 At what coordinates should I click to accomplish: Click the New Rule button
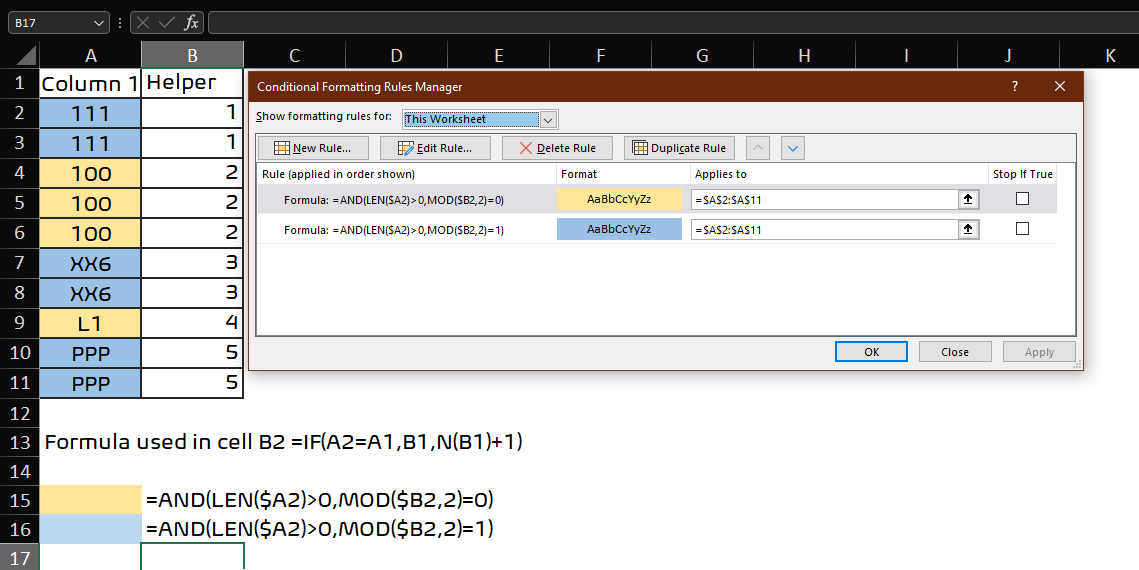click(x=313, y=148)
